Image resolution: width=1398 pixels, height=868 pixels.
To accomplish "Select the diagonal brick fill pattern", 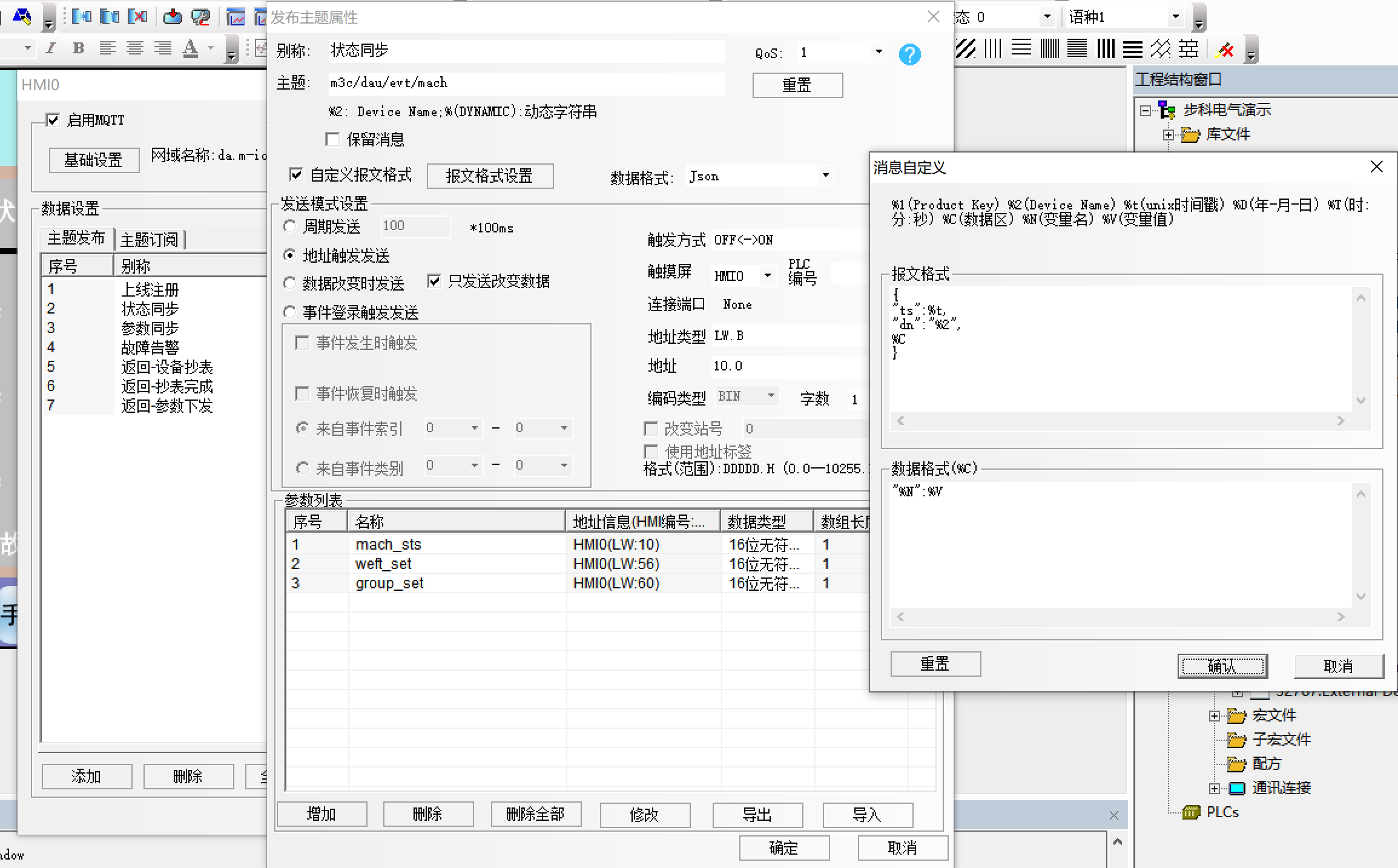I will 1161,48.
